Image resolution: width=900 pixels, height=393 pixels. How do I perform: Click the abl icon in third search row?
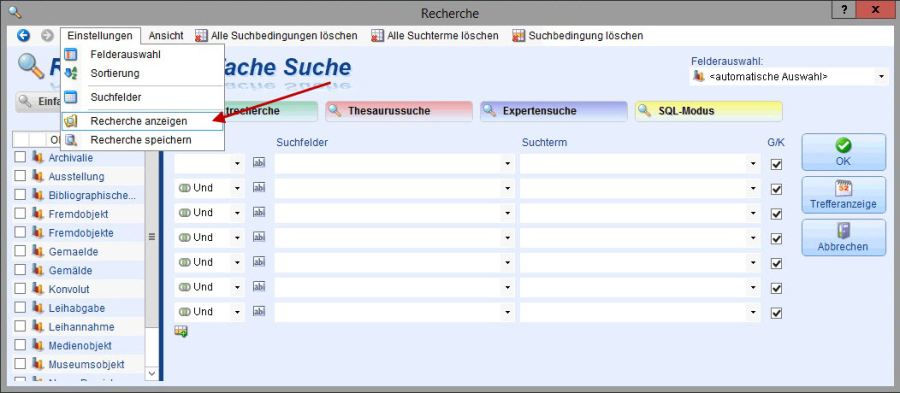point(259,212)
